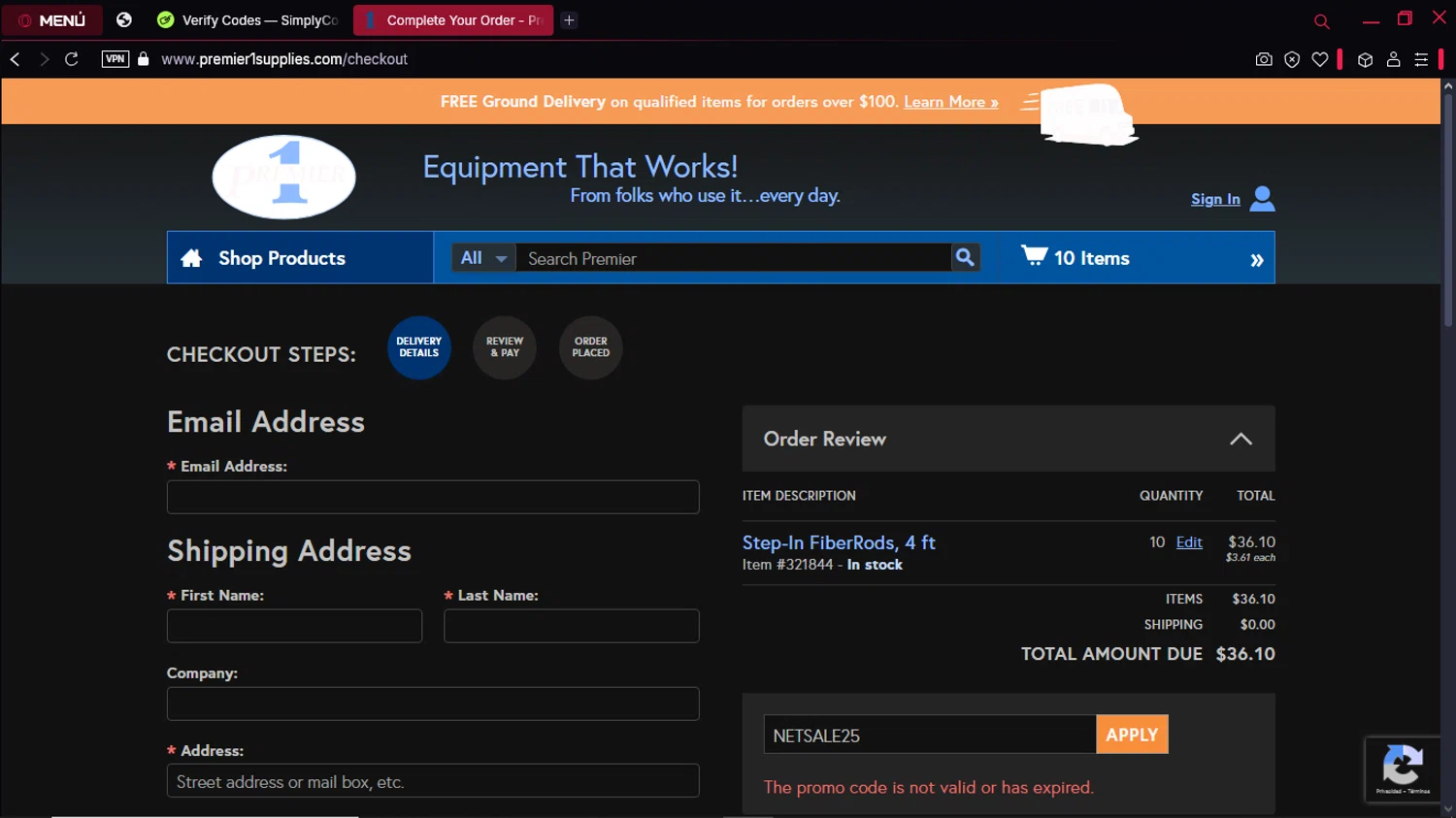Screen dimensions: 1456x818
Task: Reload the checkout page
Action: 72,59
